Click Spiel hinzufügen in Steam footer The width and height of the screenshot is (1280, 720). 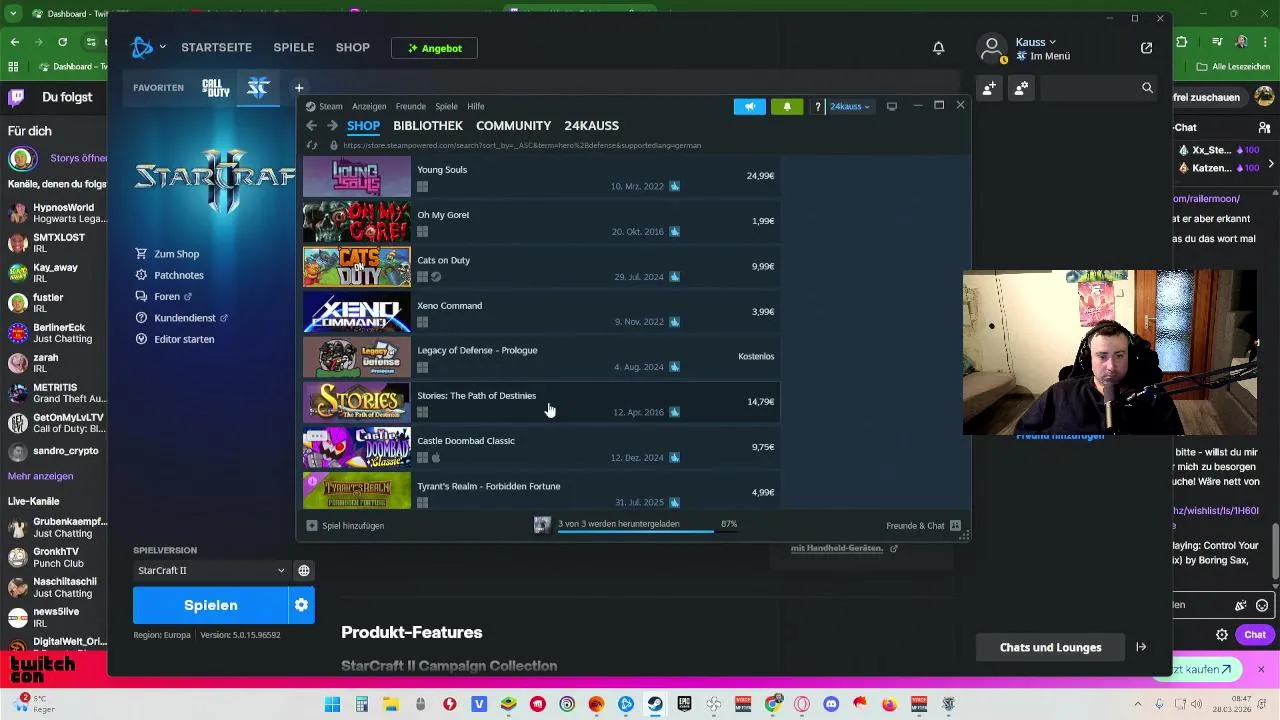(345, 525)
